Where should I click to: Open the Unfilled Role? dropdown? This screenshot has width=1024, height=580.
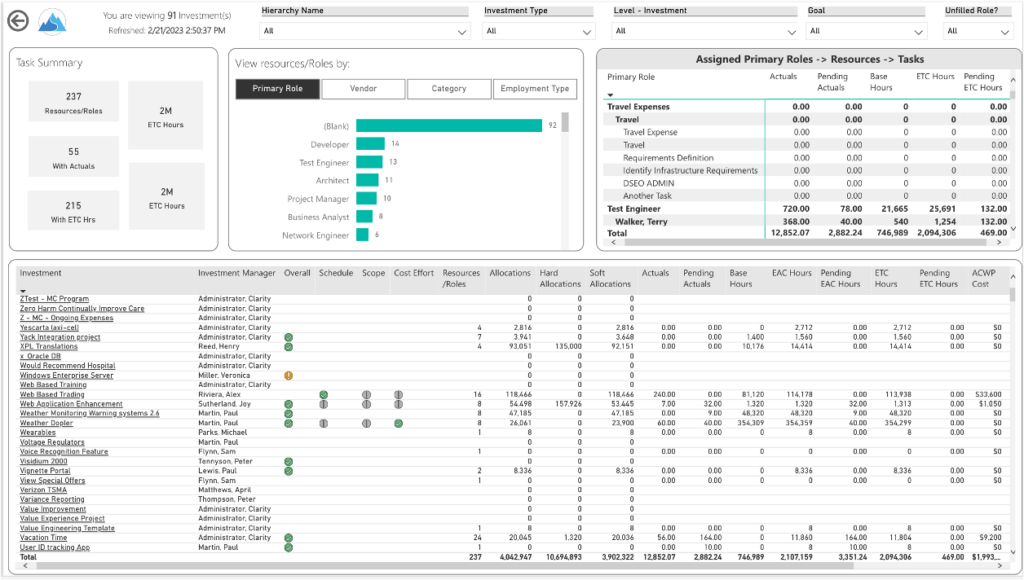[978, 31]
